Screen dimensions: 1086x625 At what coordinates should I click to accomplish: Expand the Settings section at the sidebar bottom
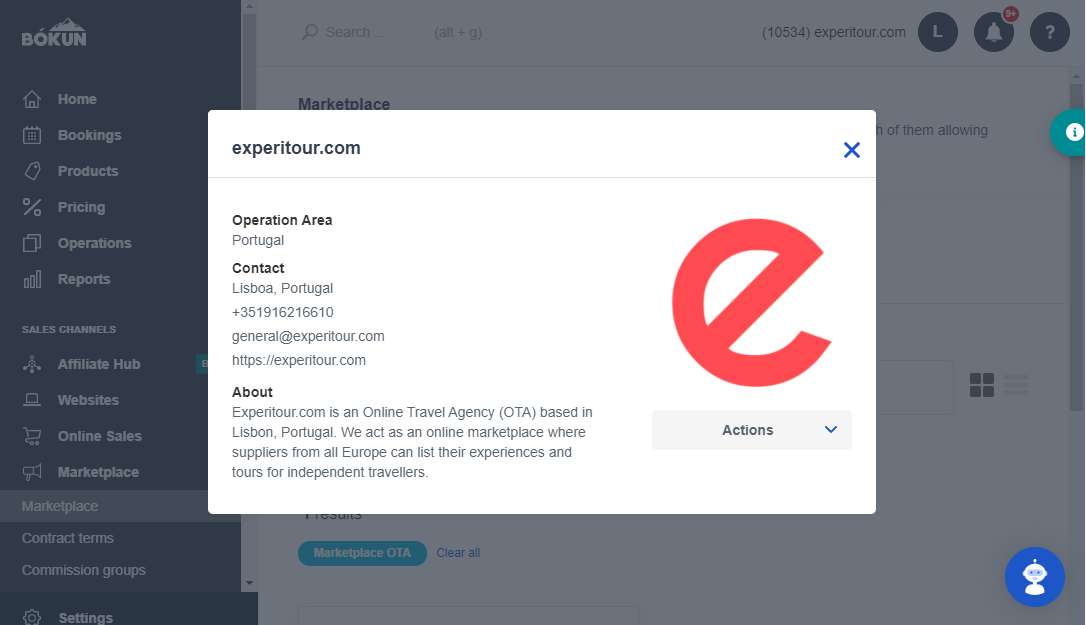tap(86, 616)
